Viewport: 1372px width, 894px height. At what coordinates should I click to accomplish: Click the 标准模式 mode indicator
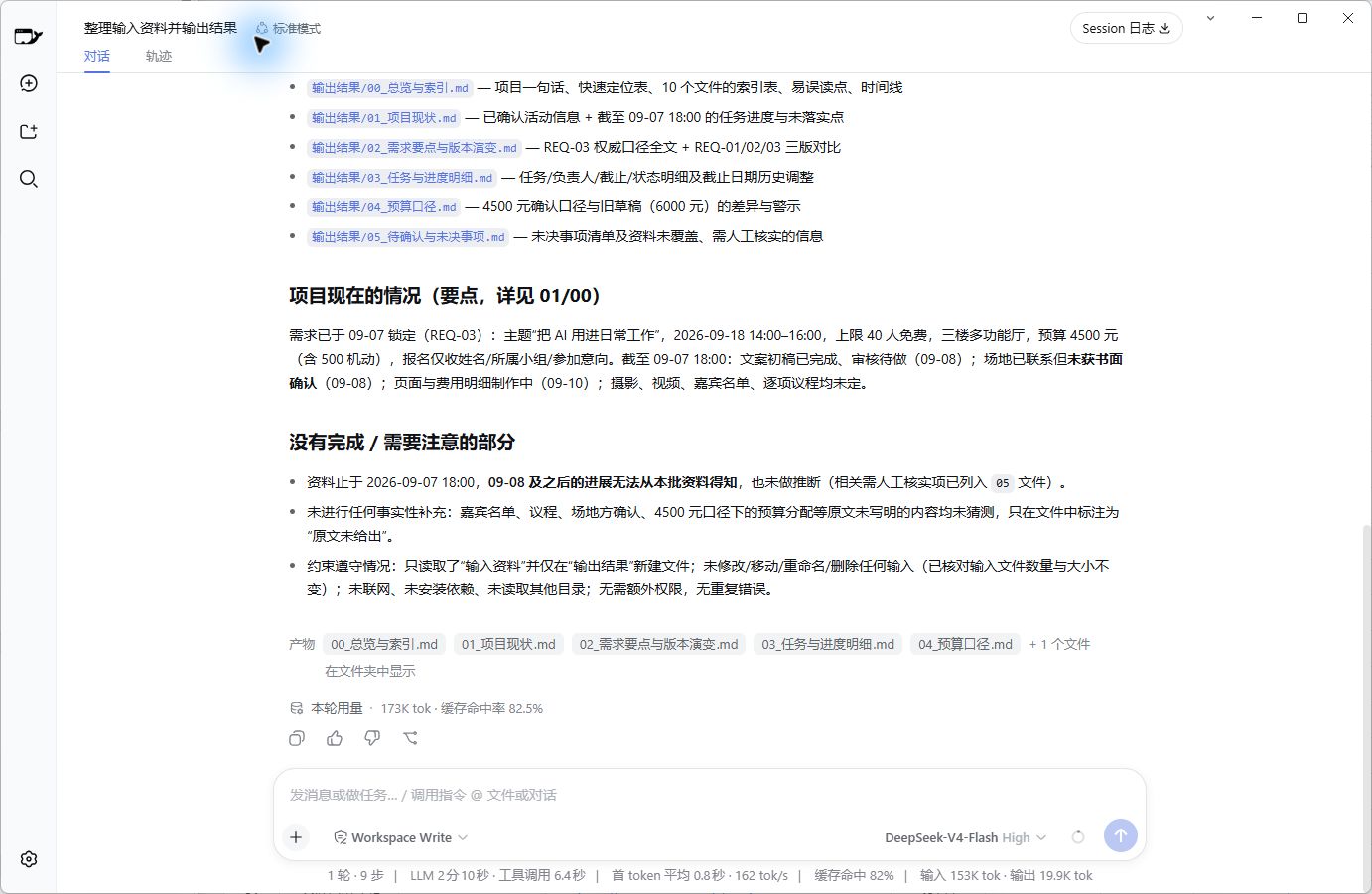288,28
